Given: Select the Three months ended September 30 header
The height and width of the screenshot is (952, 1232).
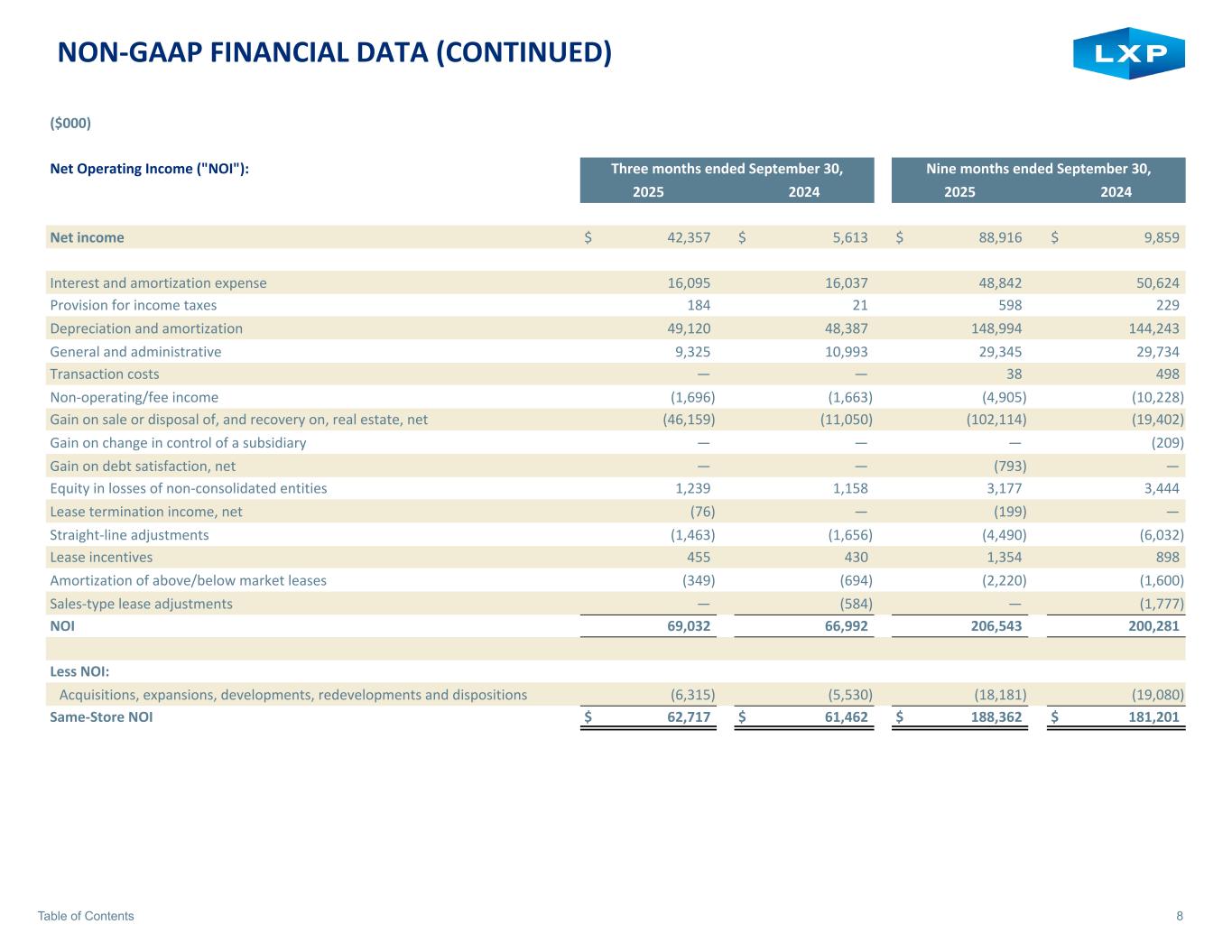Looking at the screenshot, I should click(x=727, y=169).
